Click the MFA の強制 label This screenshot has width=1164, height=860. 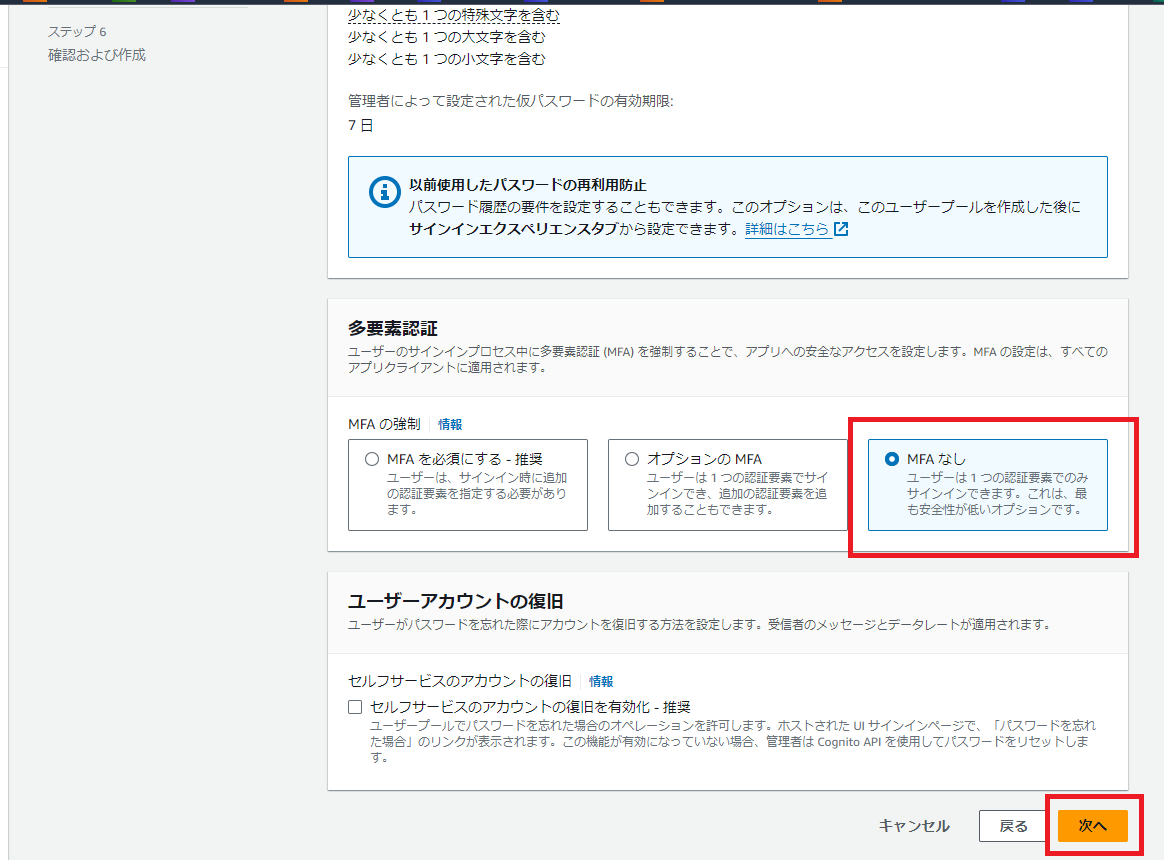coord(384,423)
